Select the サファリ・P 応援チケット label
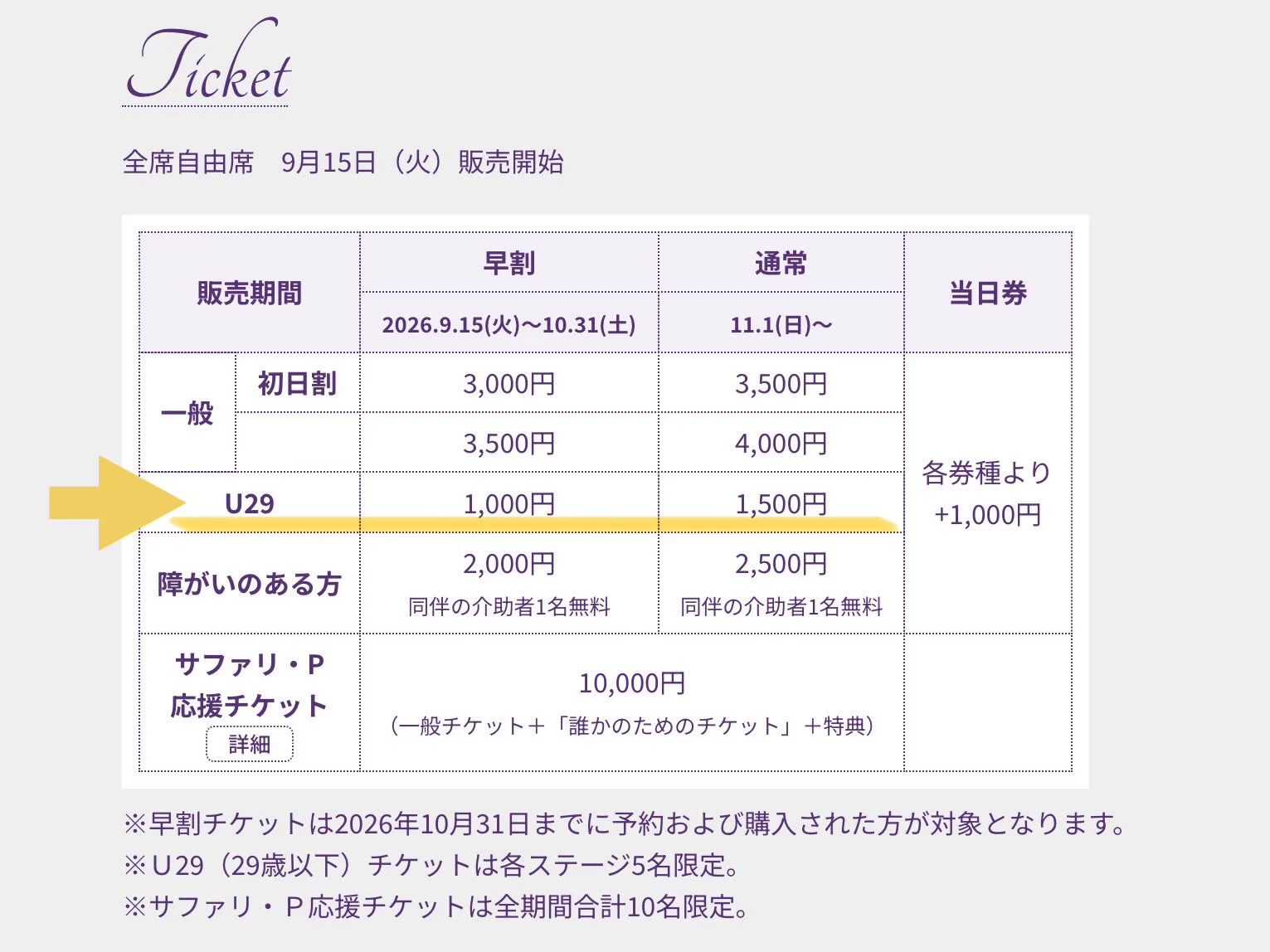The height and width of the screenshot is (952, 1270). 250,685
